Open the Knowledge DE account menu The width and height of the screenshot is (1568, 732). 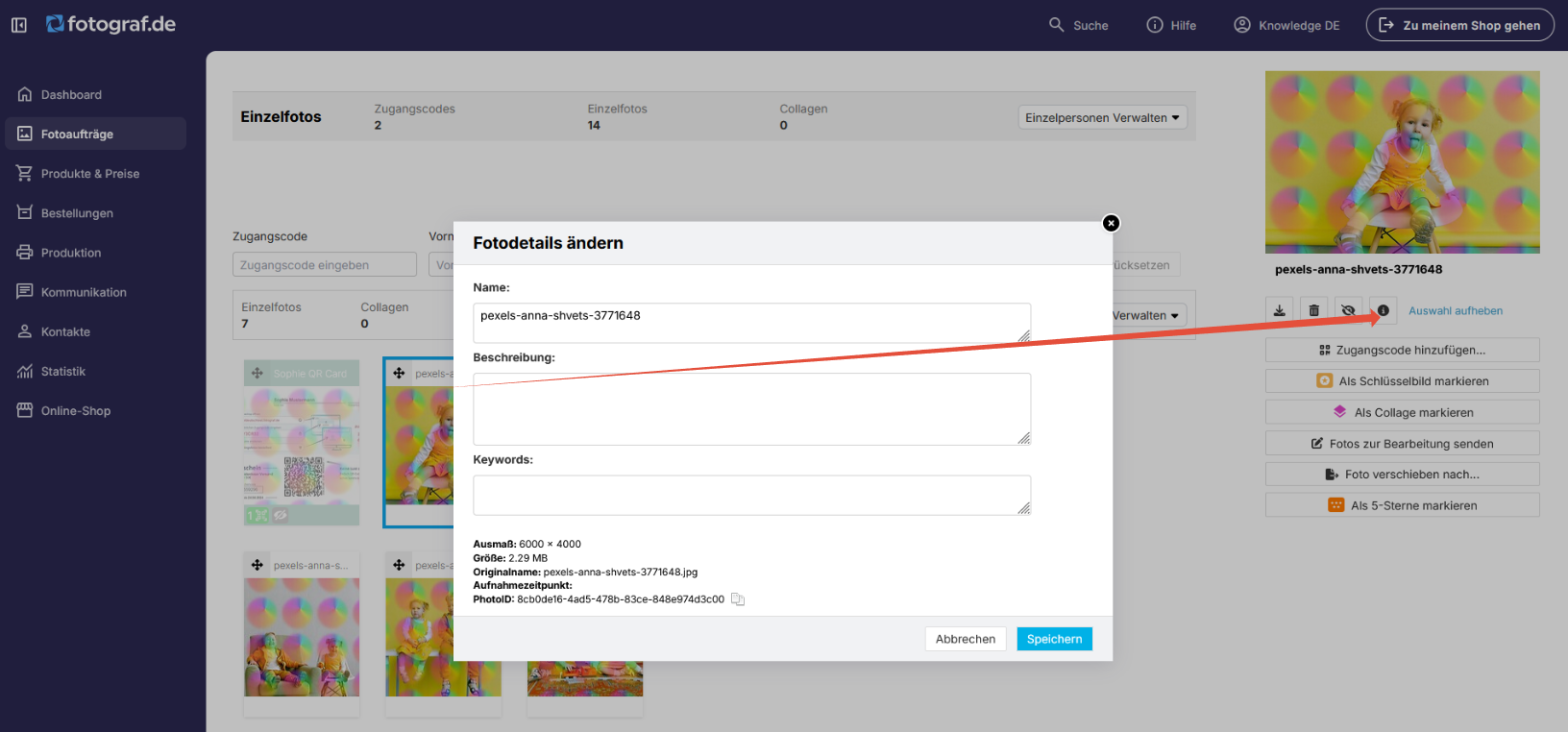1286,25
